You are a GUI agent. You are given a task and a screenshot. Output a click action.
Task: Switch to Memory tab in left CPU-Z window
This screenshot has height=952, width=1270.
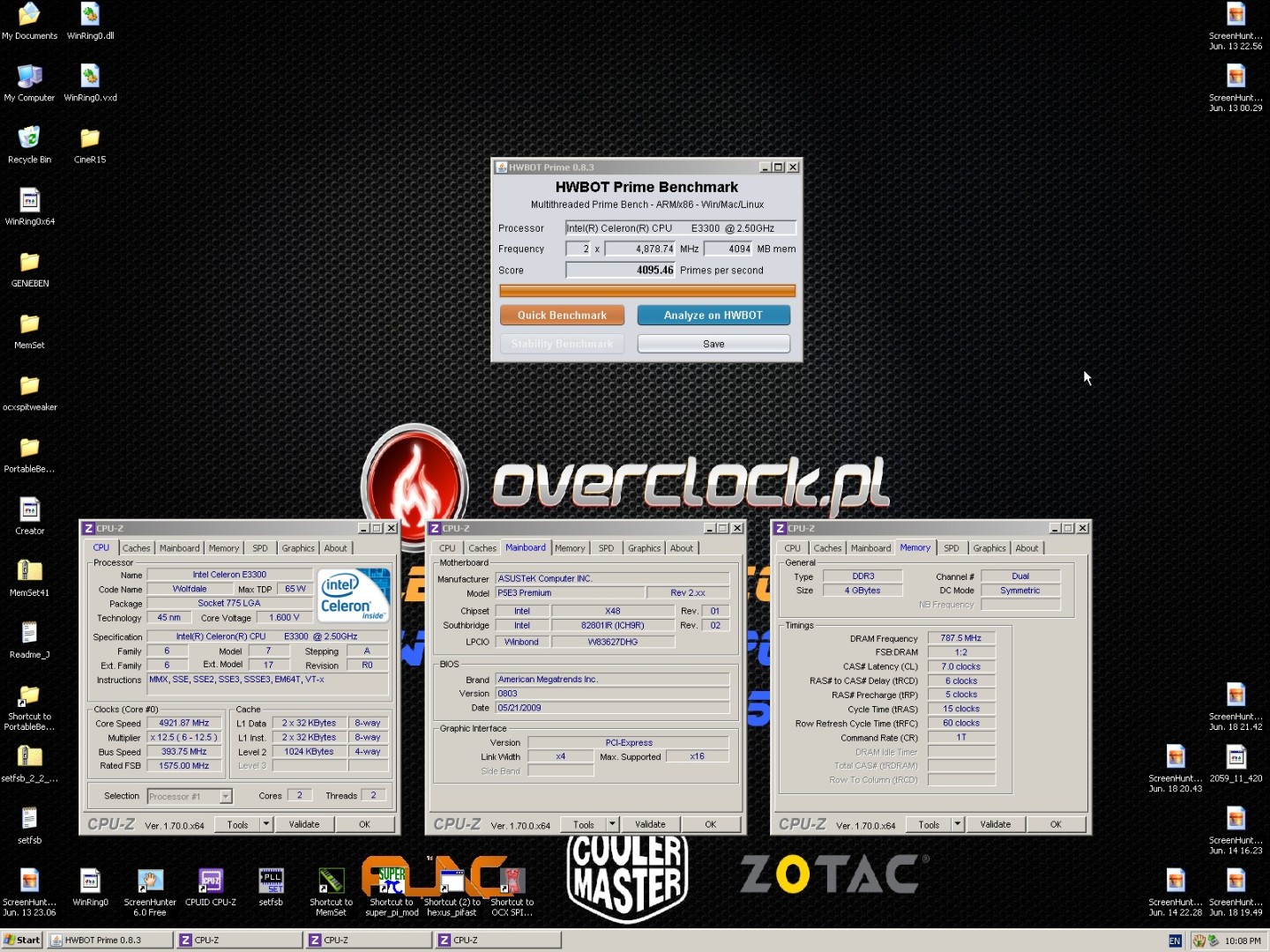(223, 548)
